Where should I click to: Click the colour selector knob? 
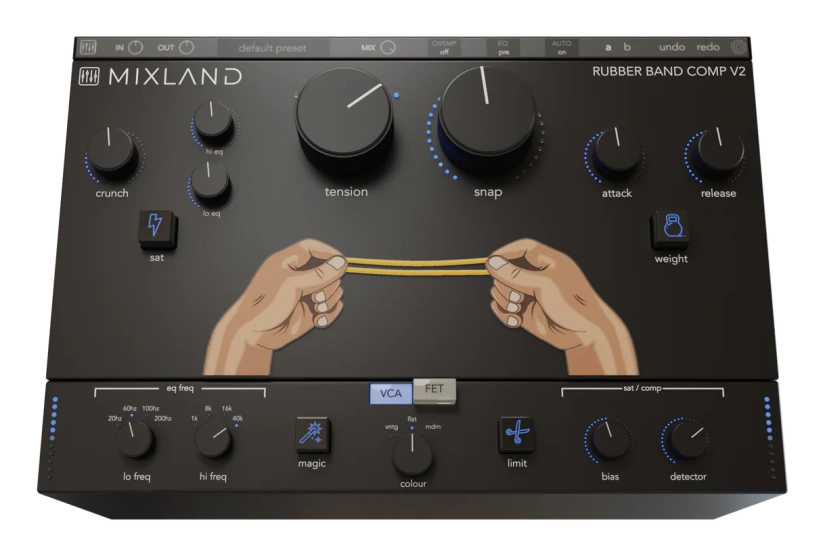412,454
